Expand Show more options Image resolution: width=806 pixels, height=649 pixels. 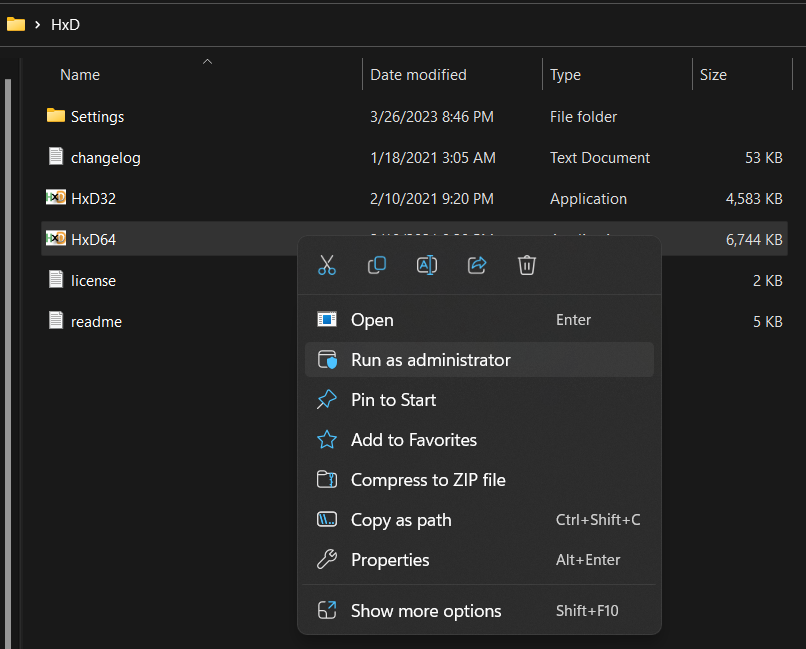pos(426,611)
